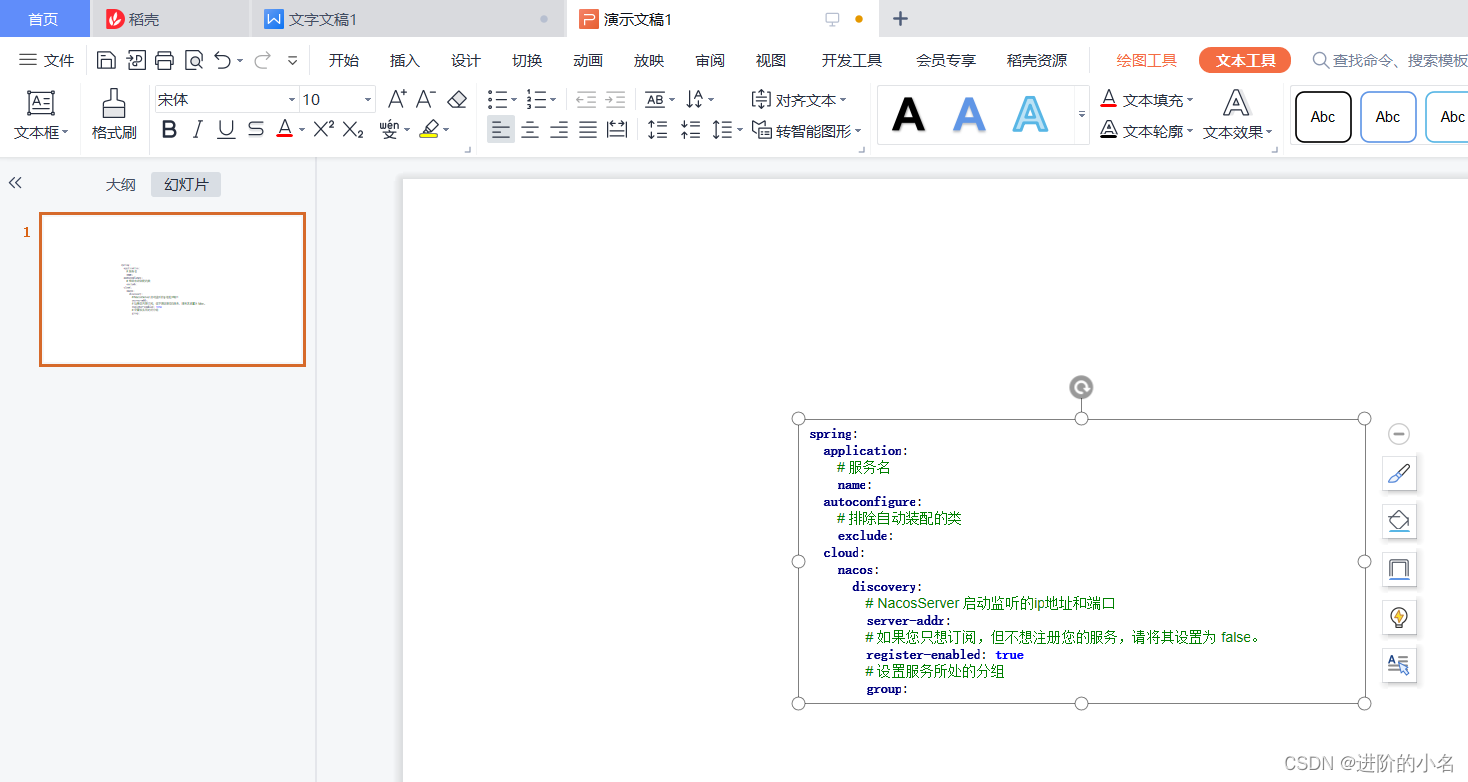This screenshot has height=782, width=1468.
Task: Click the Print Preview icon
Action: pos(194,60)
